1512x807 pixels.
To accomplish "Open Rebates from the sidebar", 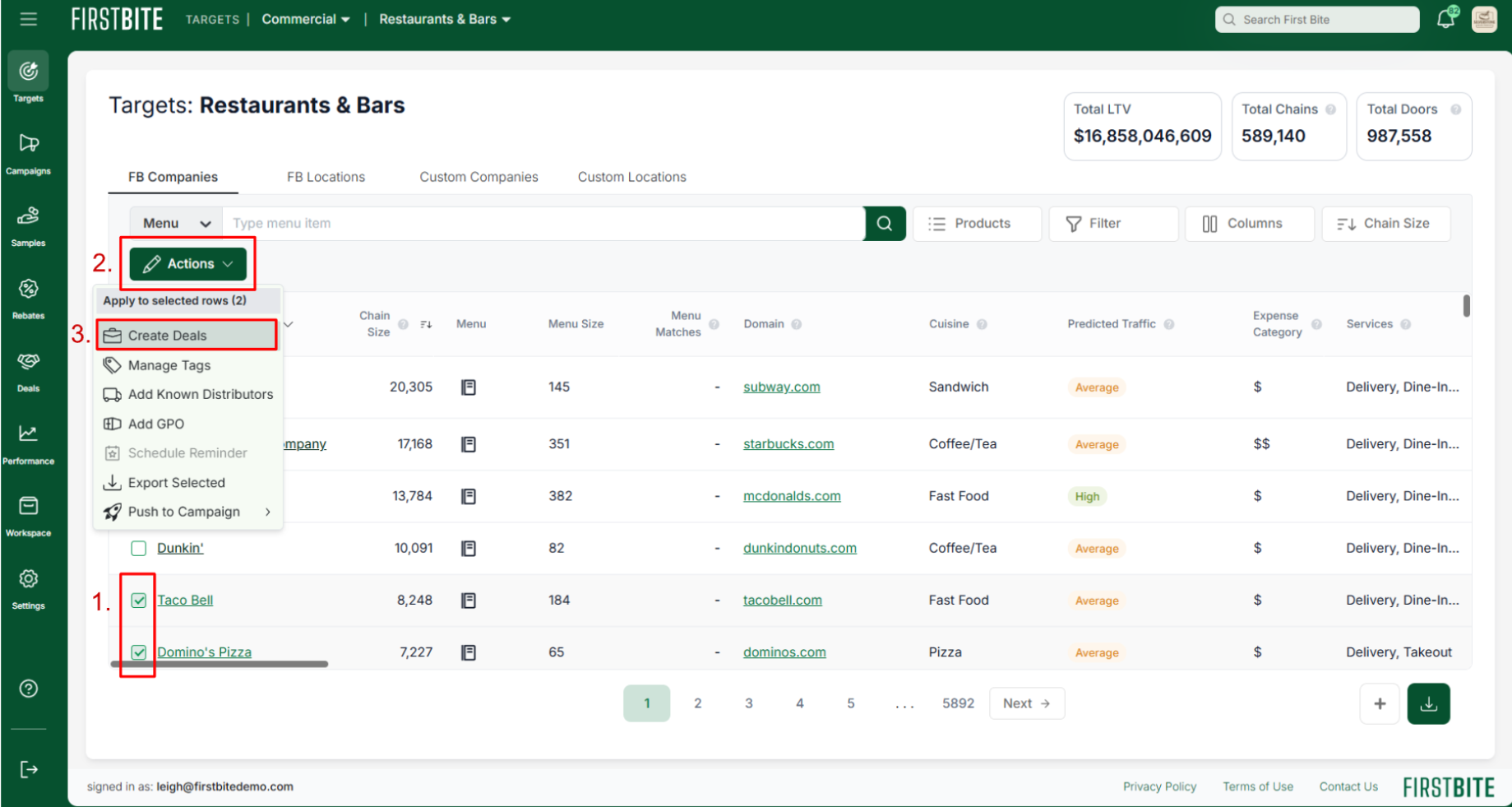I will click(28, 298).
